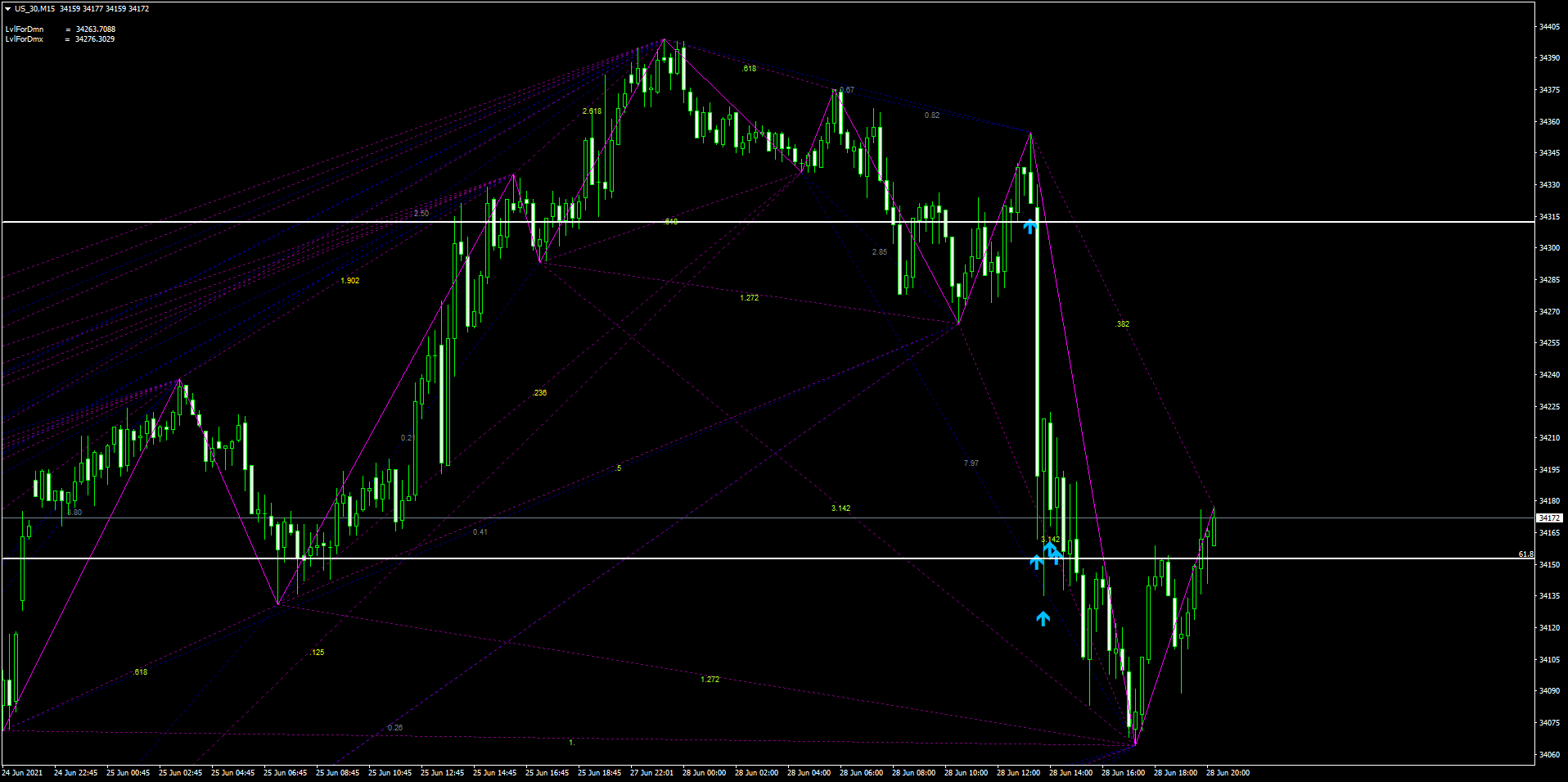This screenshot has width=1568, height=782.
Task: Click the .5 ratio label
Action: (618, 468)
